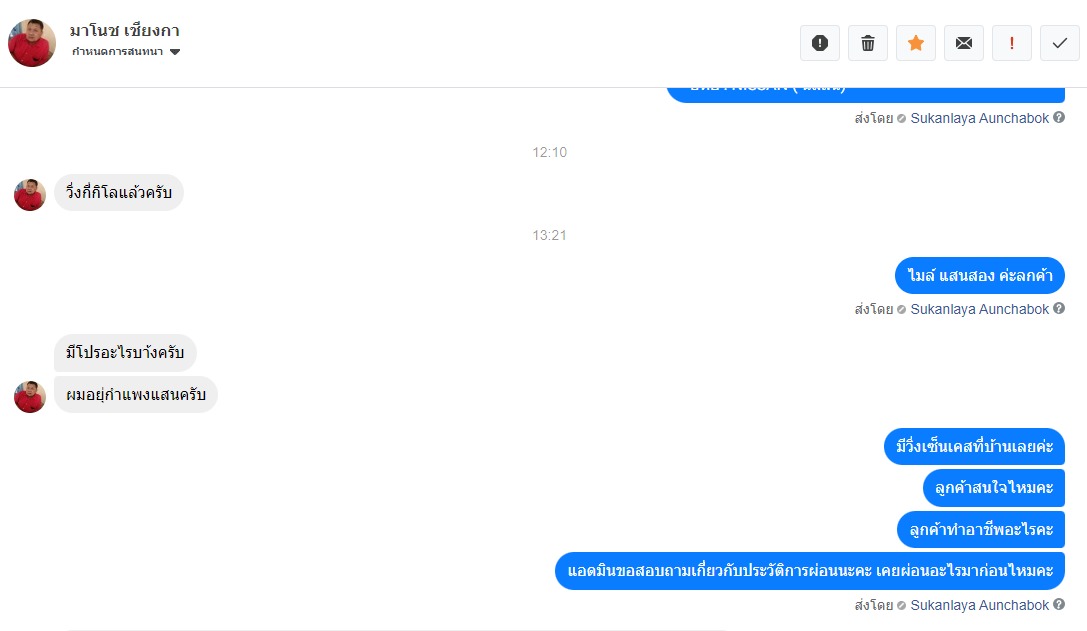Screen dimensions: 1087x631
Task: Expand the กำหนดการสนทนา dropdown arrow
Action: (x=175, y=52)
